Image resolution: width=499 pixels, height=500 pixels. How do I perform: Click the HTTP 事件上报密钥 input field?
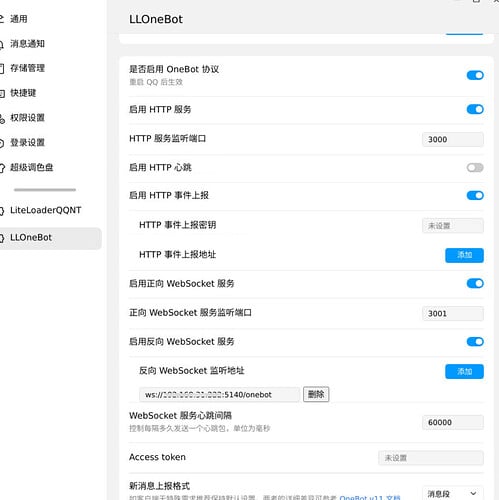click(453, 226)
